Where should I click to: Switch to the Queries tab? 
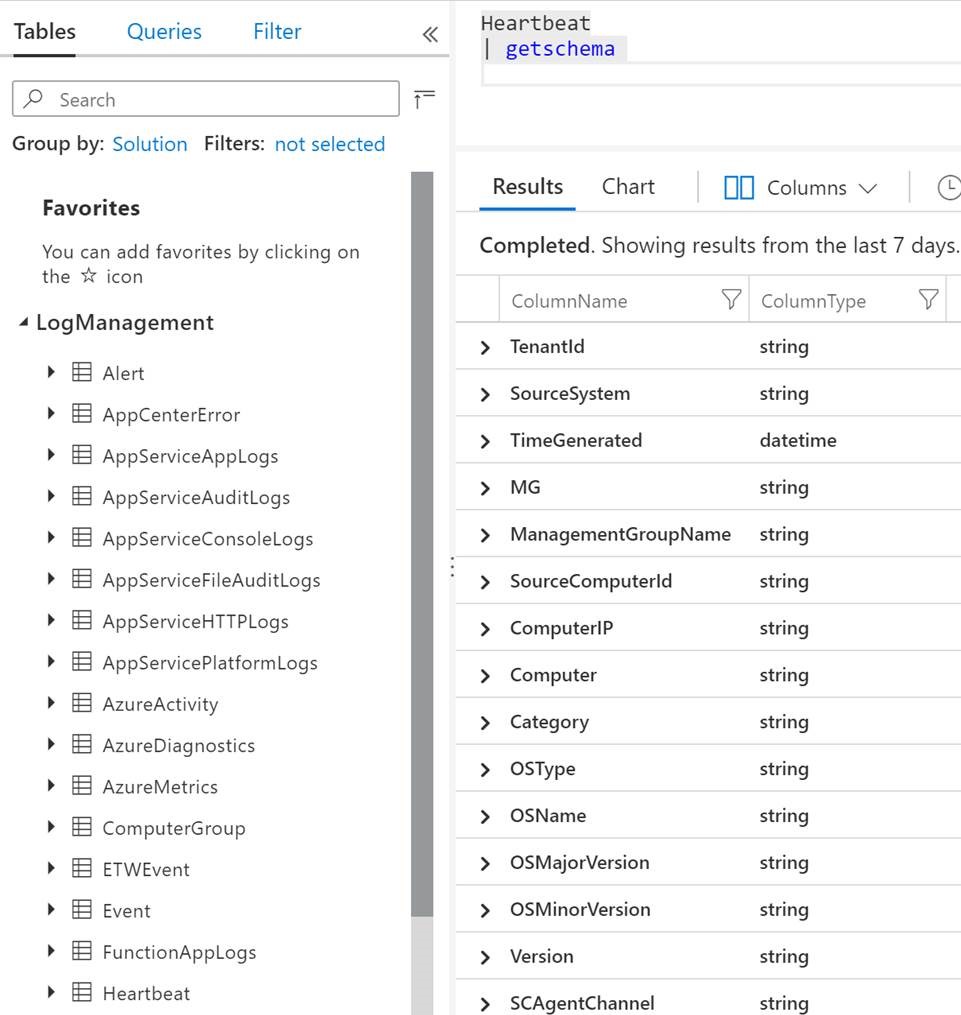click(163, 31)
